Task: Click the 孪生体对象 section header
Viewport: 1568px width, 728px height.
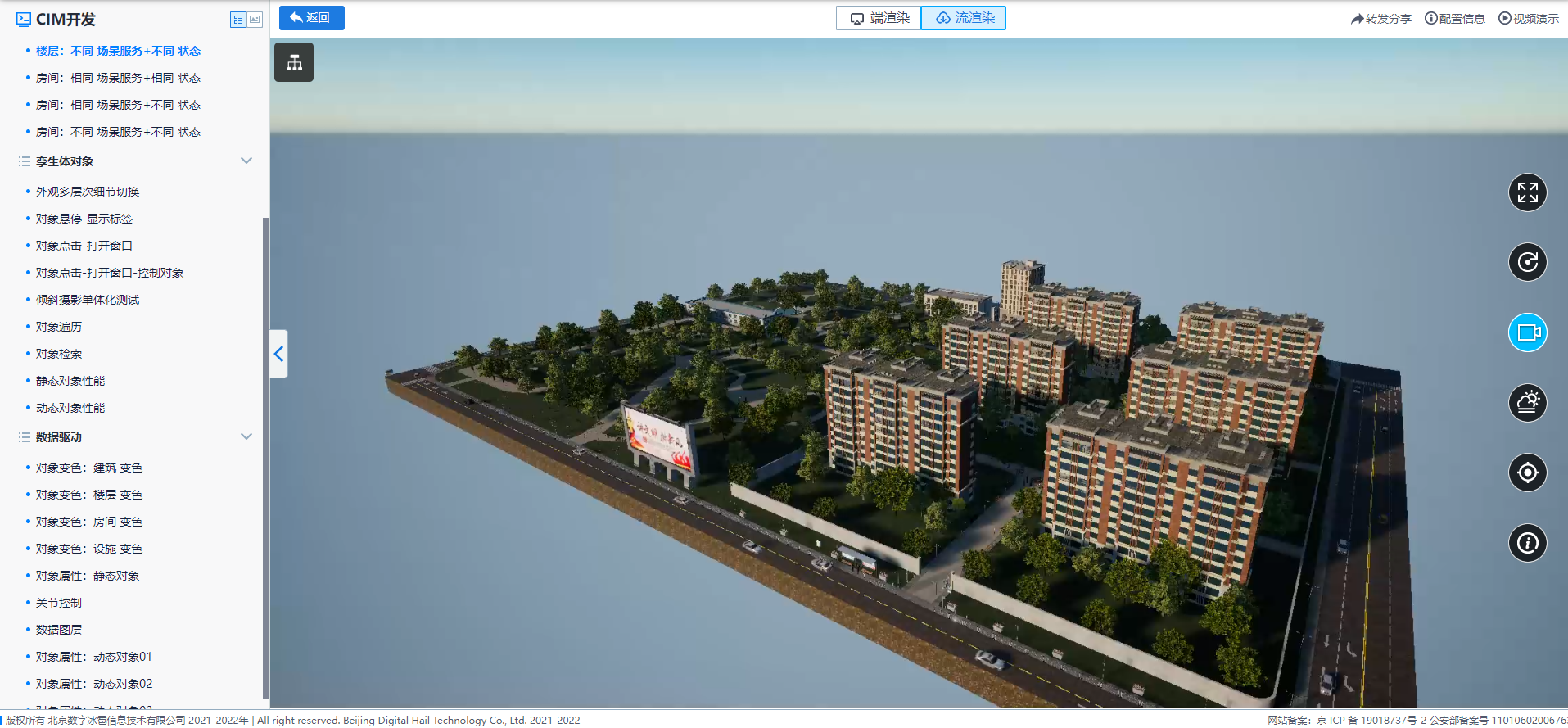Action: click(65, 161)
